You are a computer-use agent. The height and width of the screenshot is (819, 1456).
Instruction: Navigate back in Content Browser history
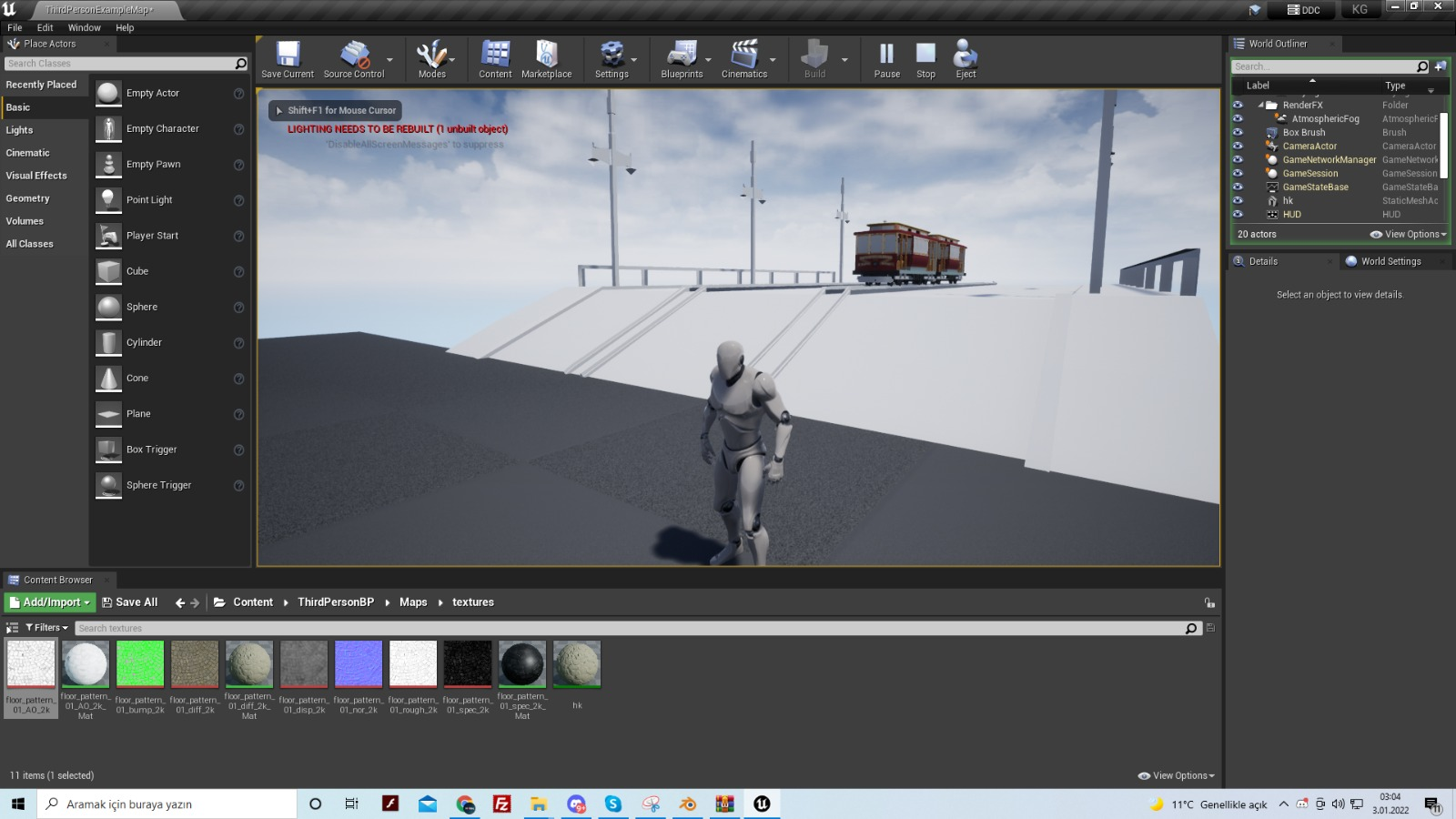[x=179, y=602]
